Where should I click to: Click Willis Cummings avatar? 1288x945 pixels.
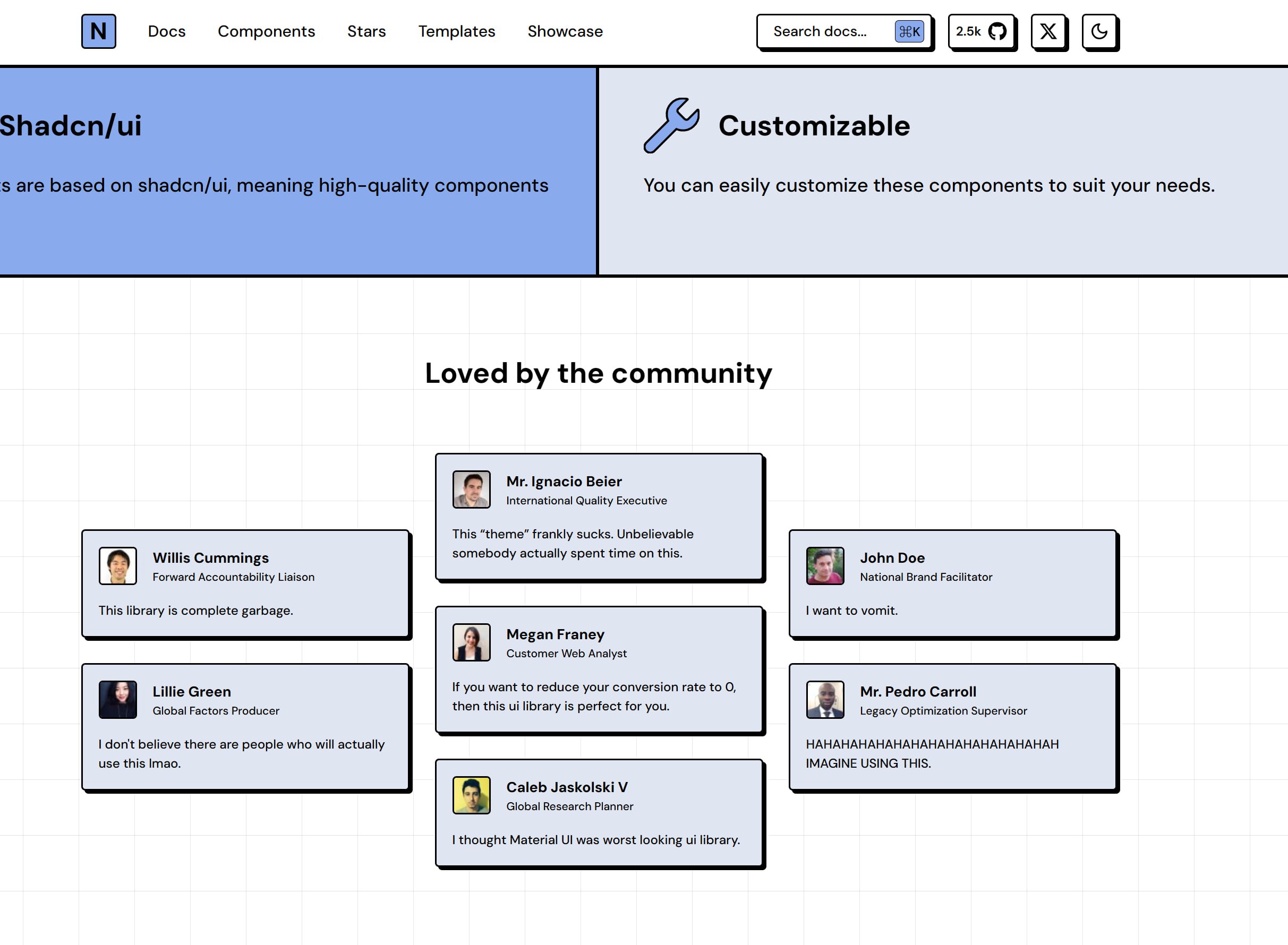tap(118, 566)
